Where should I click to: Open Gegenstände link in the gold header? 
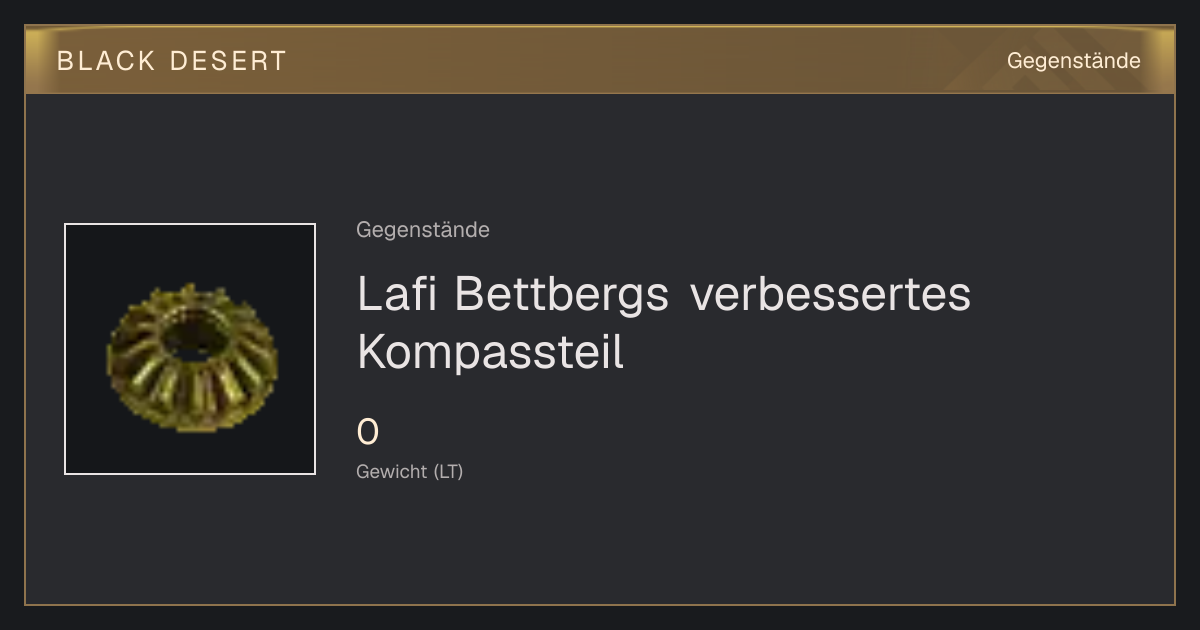point(1073,61)
